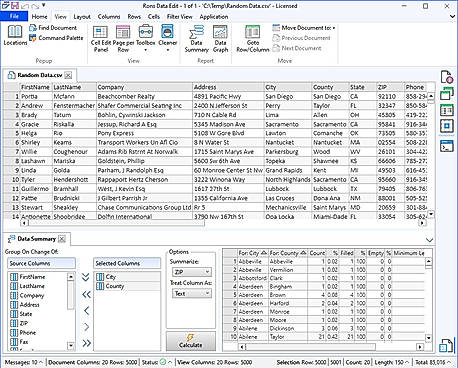Click Source Columns list scroll down arrow

click(x=71, y=346)
